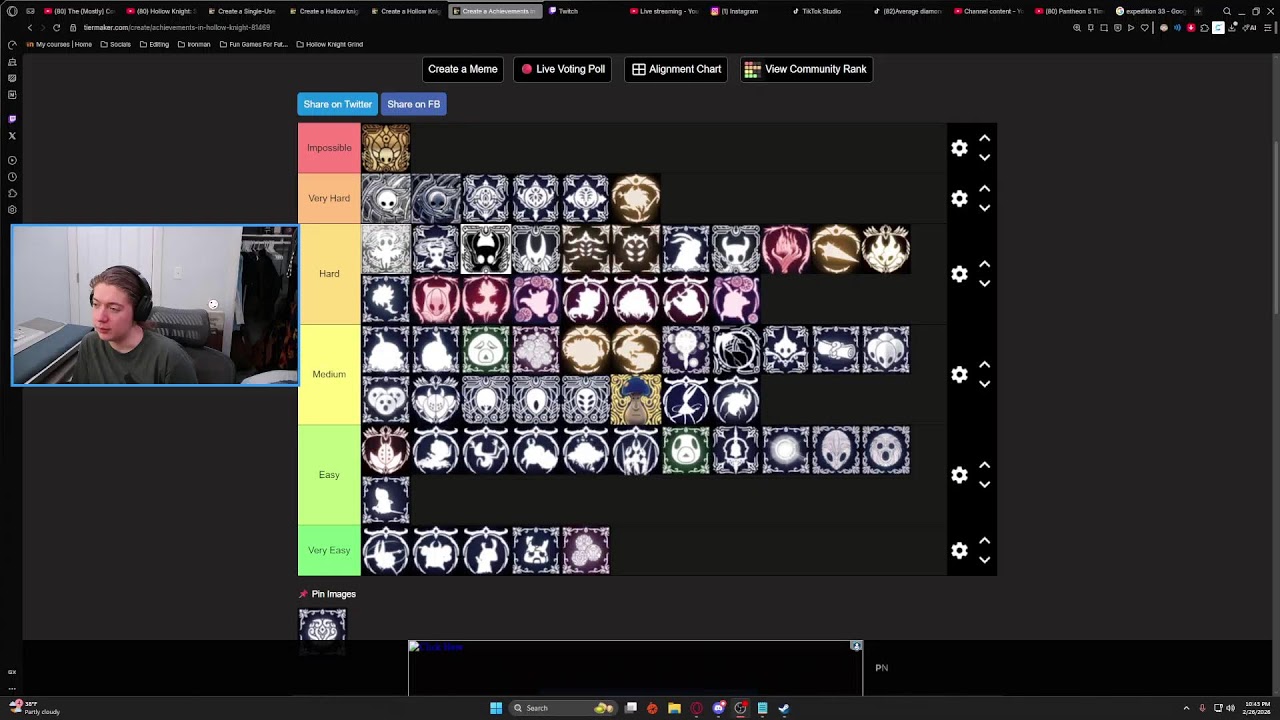The height and width of the screenshot is (720, 1280).
Task: Switch to the Channel content tab
Action: coord(988,11)
